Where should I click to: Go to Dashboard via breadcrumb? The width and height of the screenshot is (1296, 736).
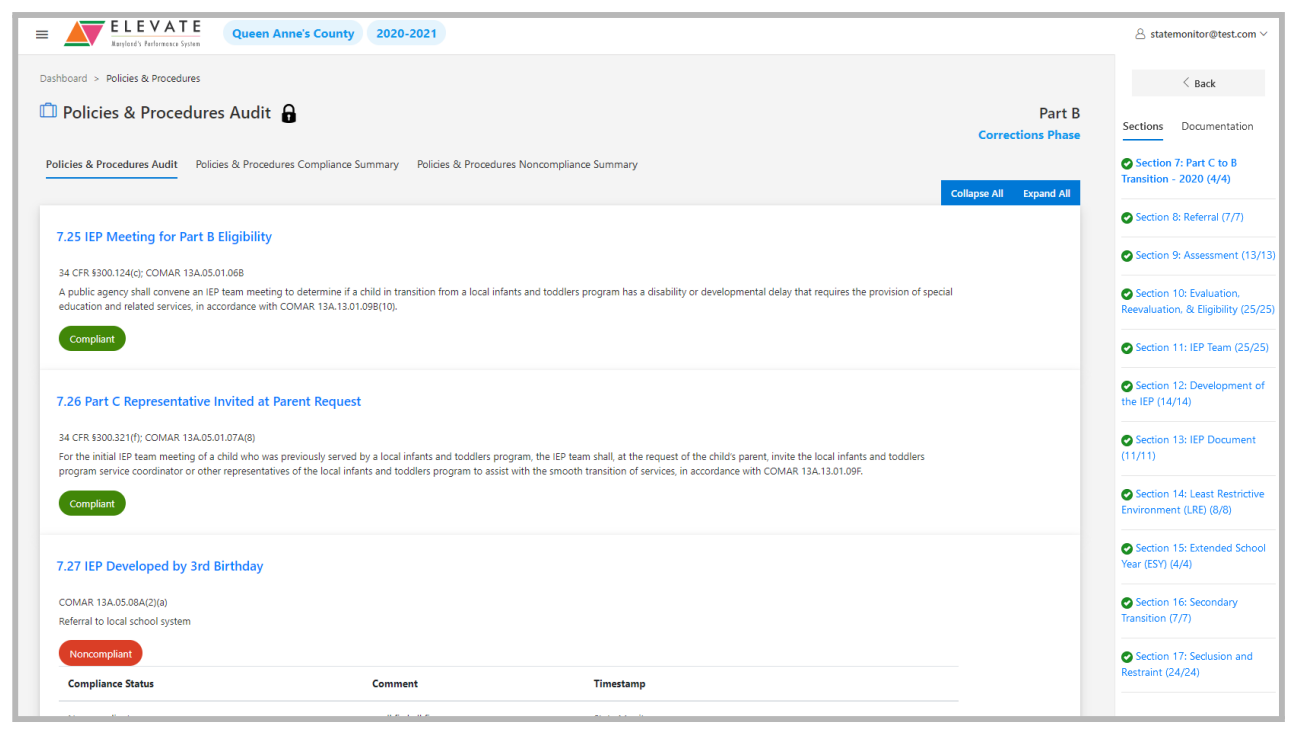(63, 79)
